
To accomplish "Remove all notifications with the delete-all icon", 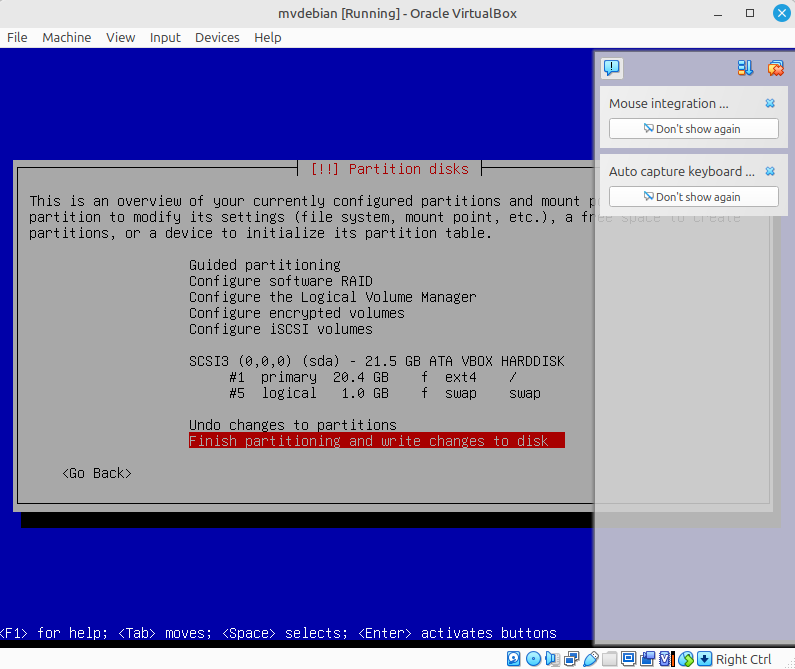I will pos(775,68).
